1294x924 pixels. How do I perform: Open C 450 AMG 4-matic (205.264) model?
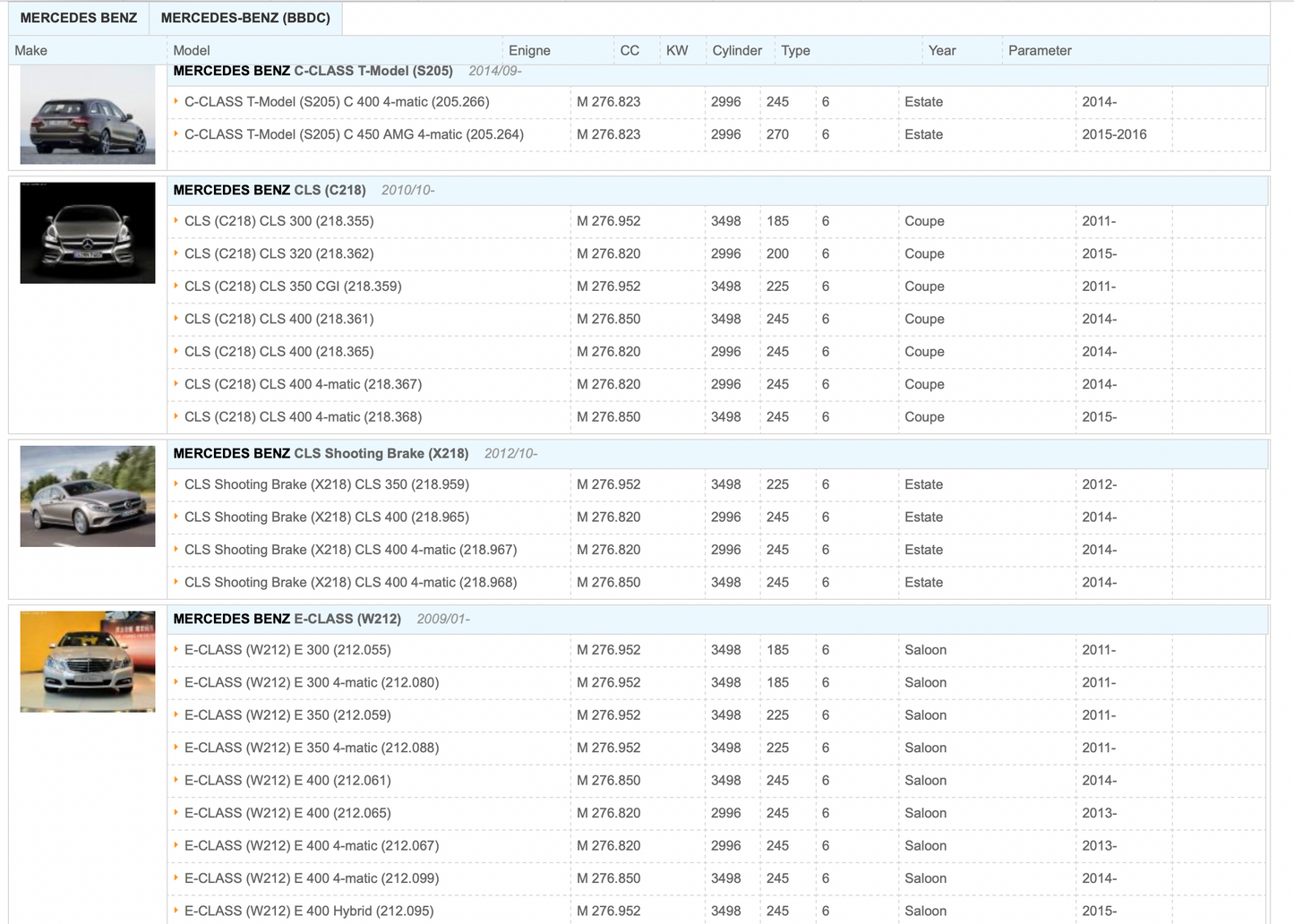(x=354, y=134)
